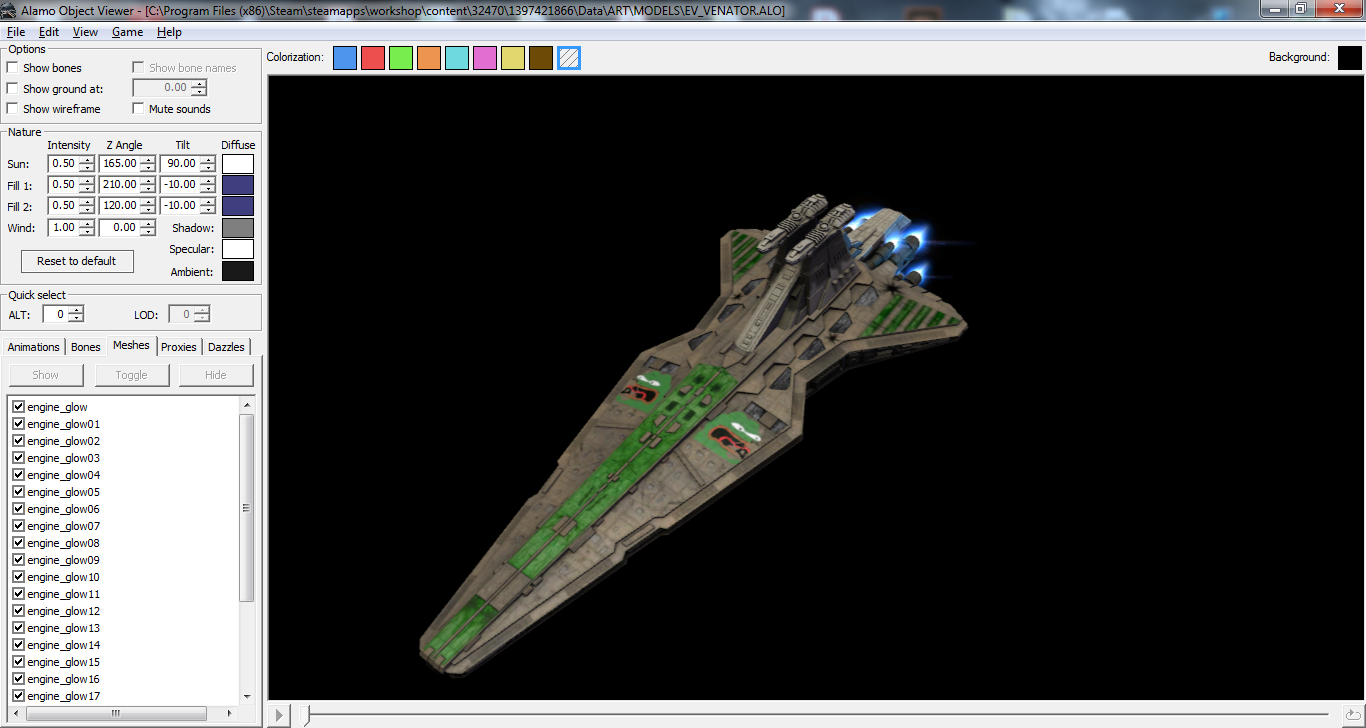This screenshot has height=728, width=1366.
Task: Switch to the Proxies tab
Action: pos(179,347)
